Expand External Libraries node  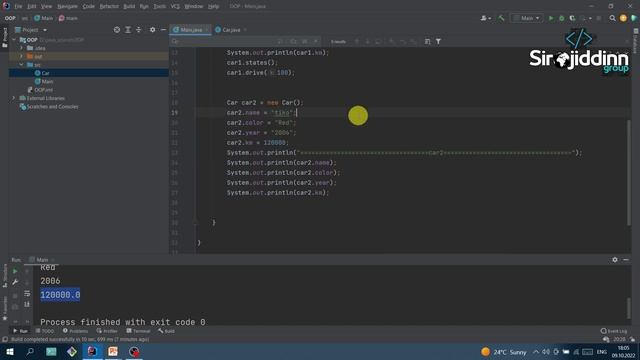click(14, 98)
